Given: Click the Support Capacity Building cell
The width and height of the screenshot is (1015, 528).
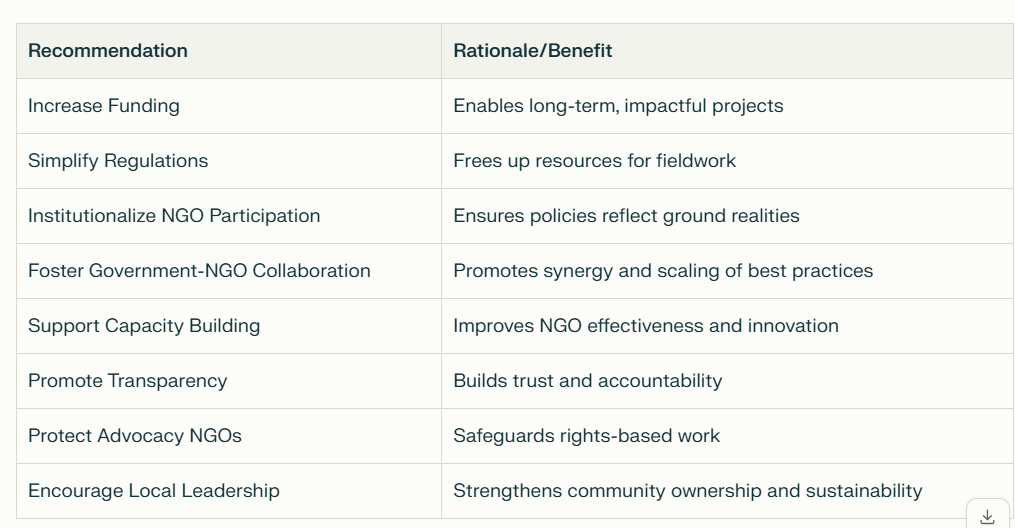Looking at the screenshot, I should click(x=229, y=326).
